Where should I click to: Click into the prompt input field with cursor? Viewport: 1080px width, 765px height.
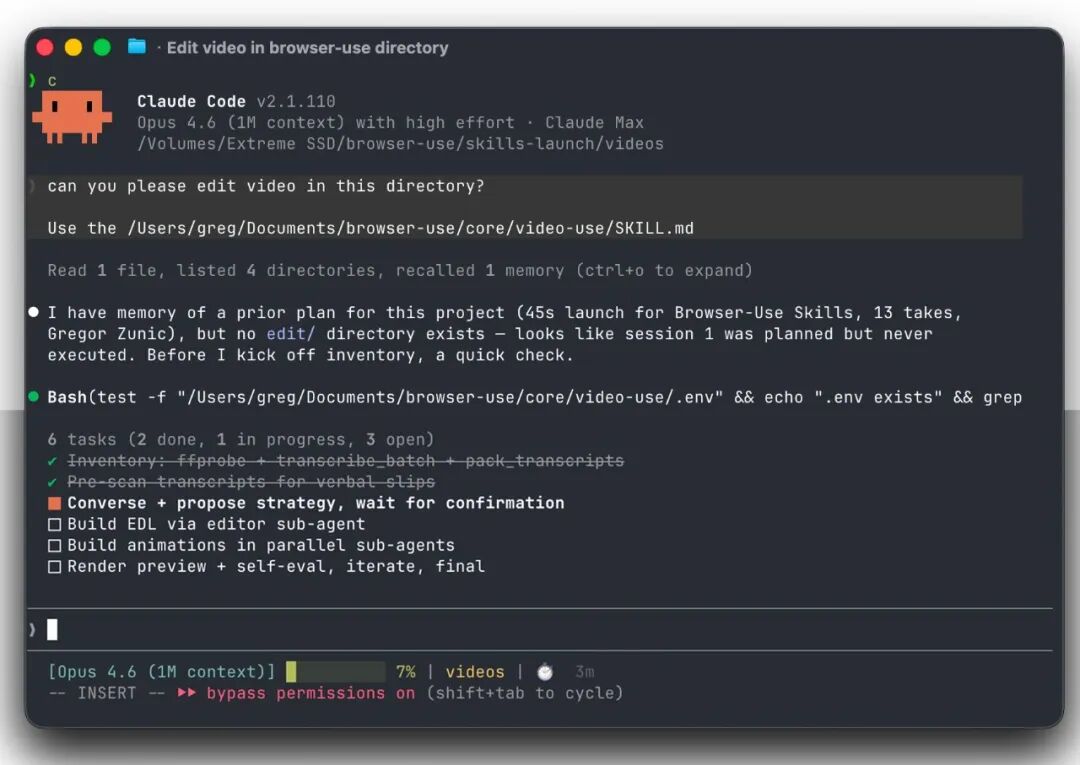point(540,629)
